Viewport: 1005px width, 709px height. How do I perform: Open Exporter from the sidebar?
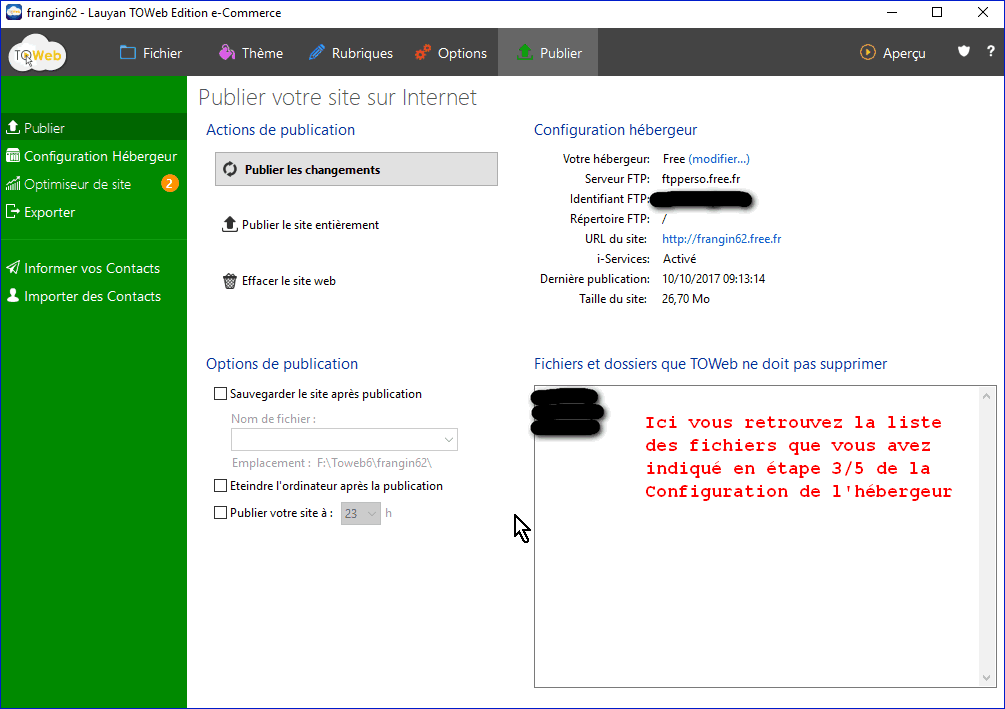(49, 212)
